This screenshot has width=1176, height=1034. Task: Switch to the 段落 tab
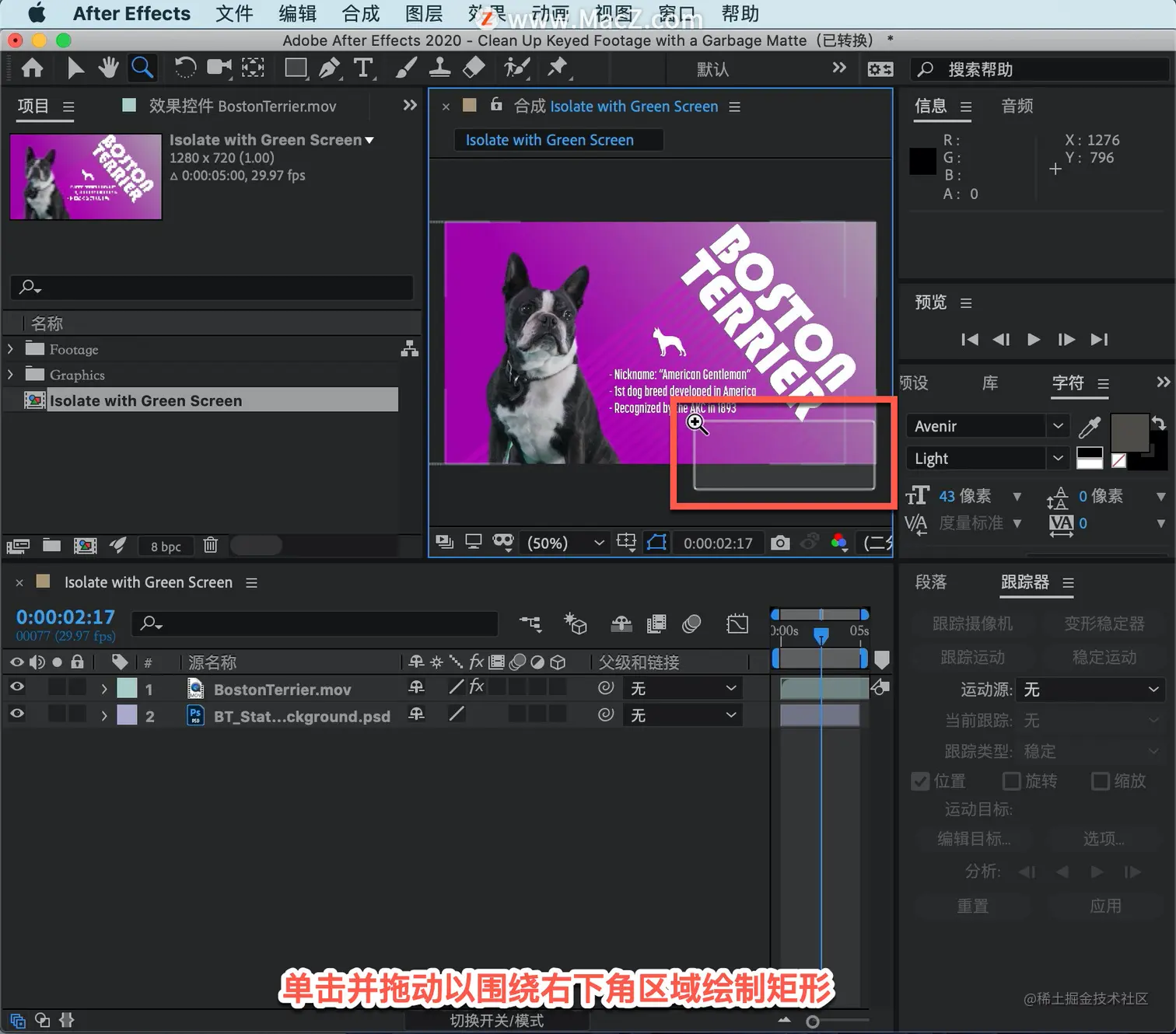[931, 582]
